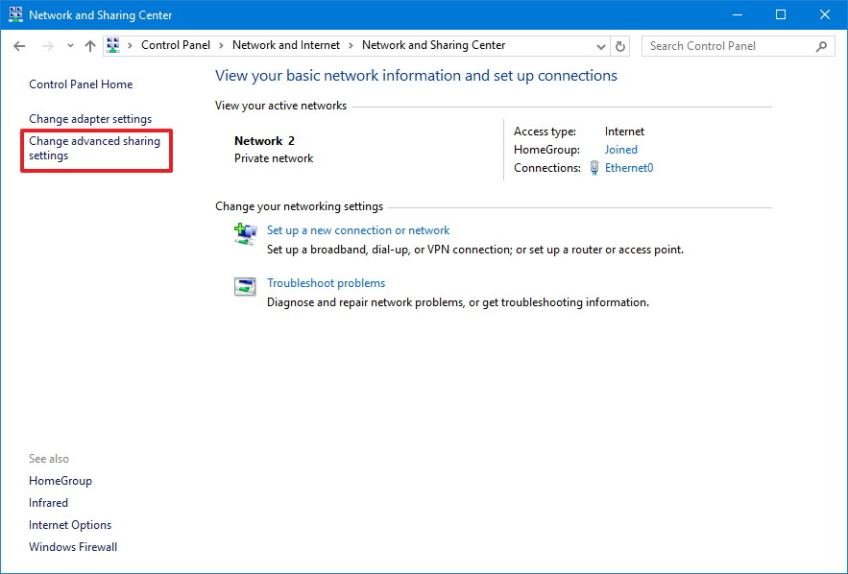
Task: Click the Up one level arrow
Action: coord(90,46)
